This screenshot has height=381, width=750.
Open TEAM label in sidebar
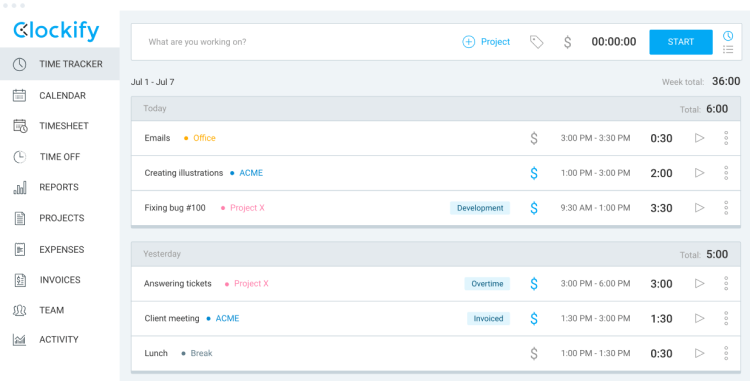coord(52,310)
